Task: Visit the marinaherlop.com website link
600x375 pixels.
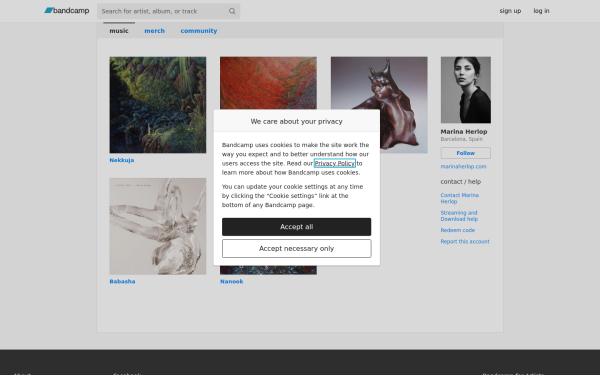Action: click(x=463, y=166)
